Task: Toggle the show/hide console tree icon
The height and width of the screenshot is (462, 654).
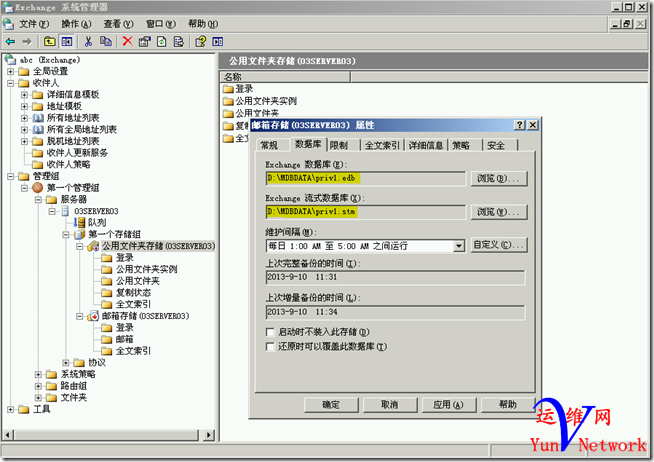Action: click(67, 41)
